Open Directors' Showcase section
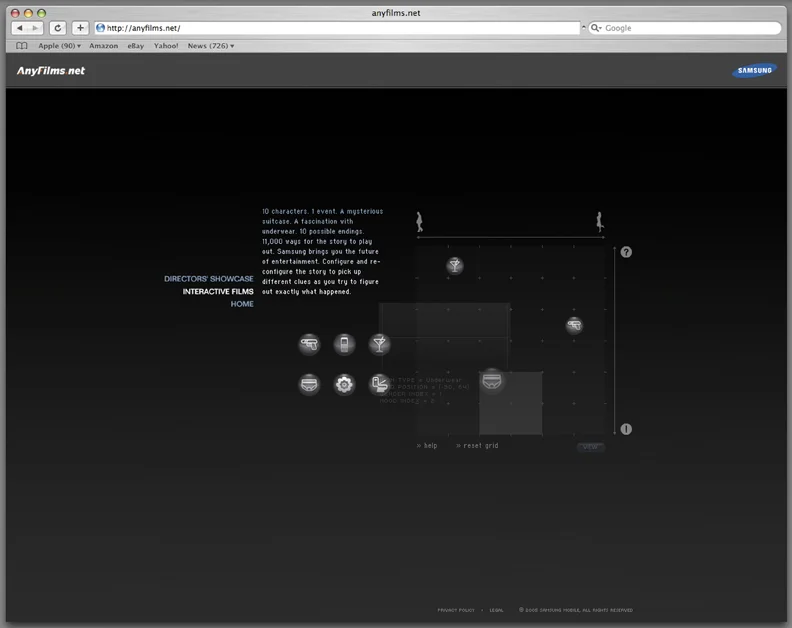 click(x=209, y=279)
